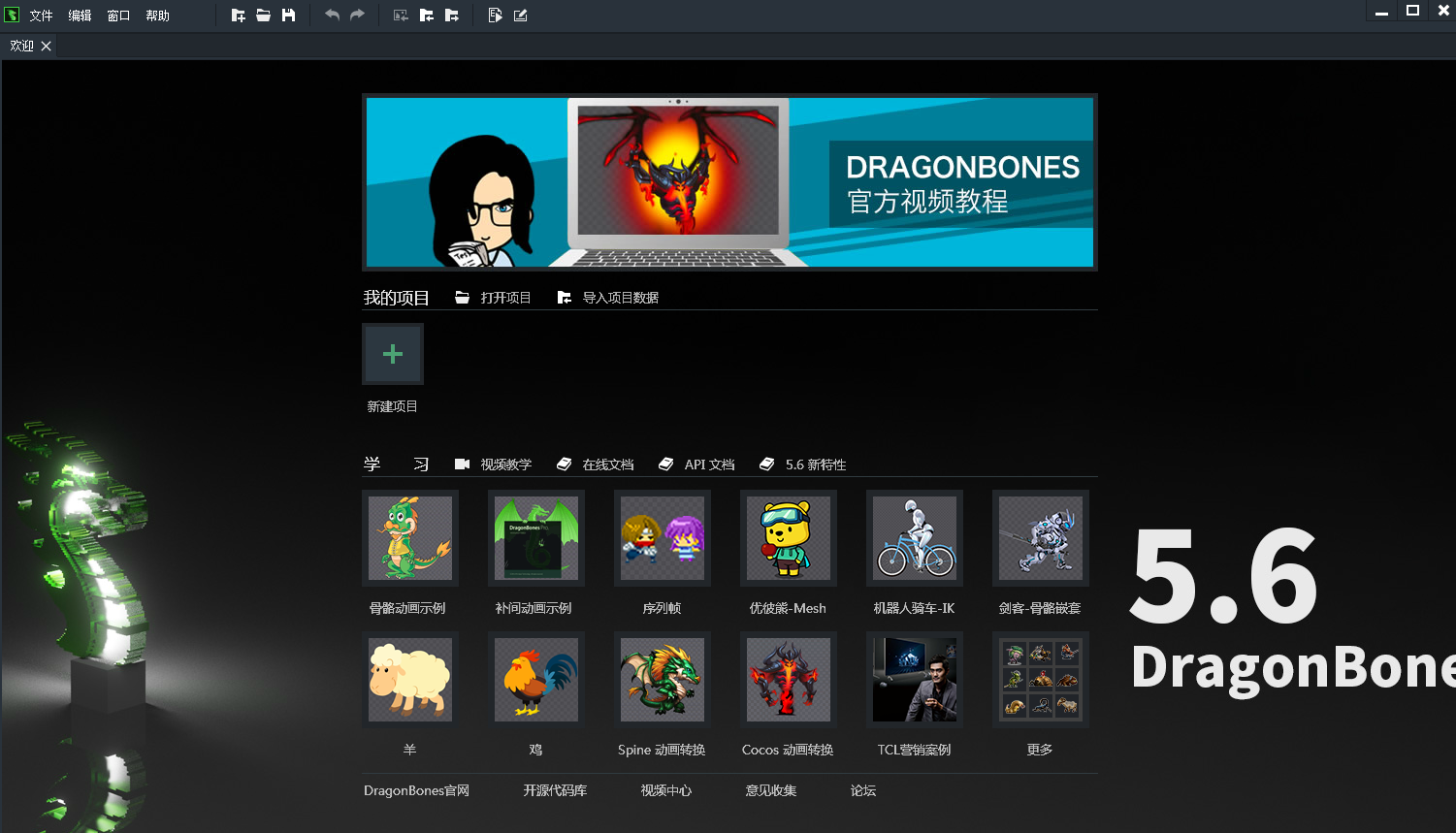Open the 序列帧 example thumbnail
This screenshot has height=833, width=1456.
pos(663,538)
